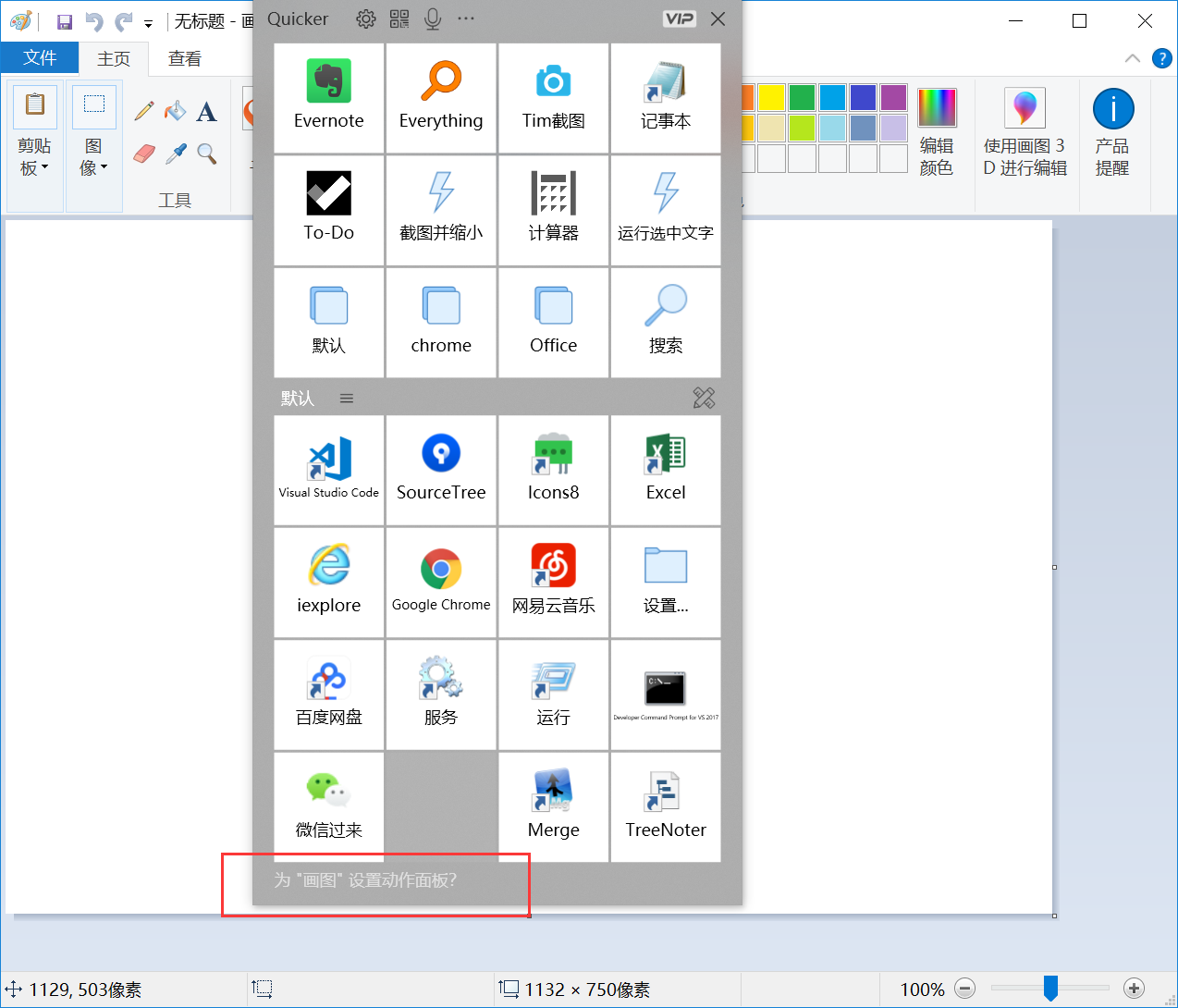
Task: Pick the yellow color swatch
Action: (771, 97)
